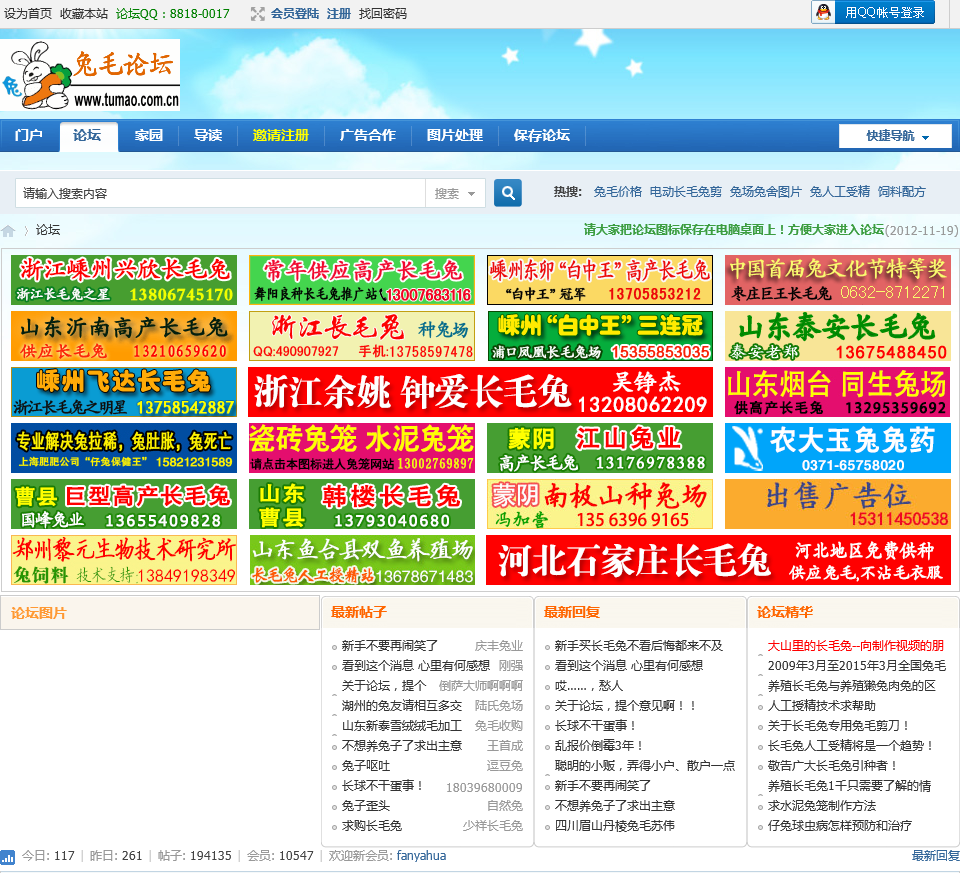The image size is (960, 873).
Task: Open the 瓷砖兔笼 水泥兔笼 ad banner
Action: tap(362, 448)
